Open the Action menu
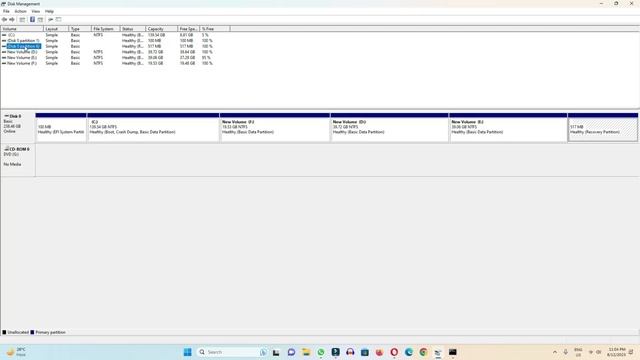Screen dimensions: 640x360 tap(20, 11)
